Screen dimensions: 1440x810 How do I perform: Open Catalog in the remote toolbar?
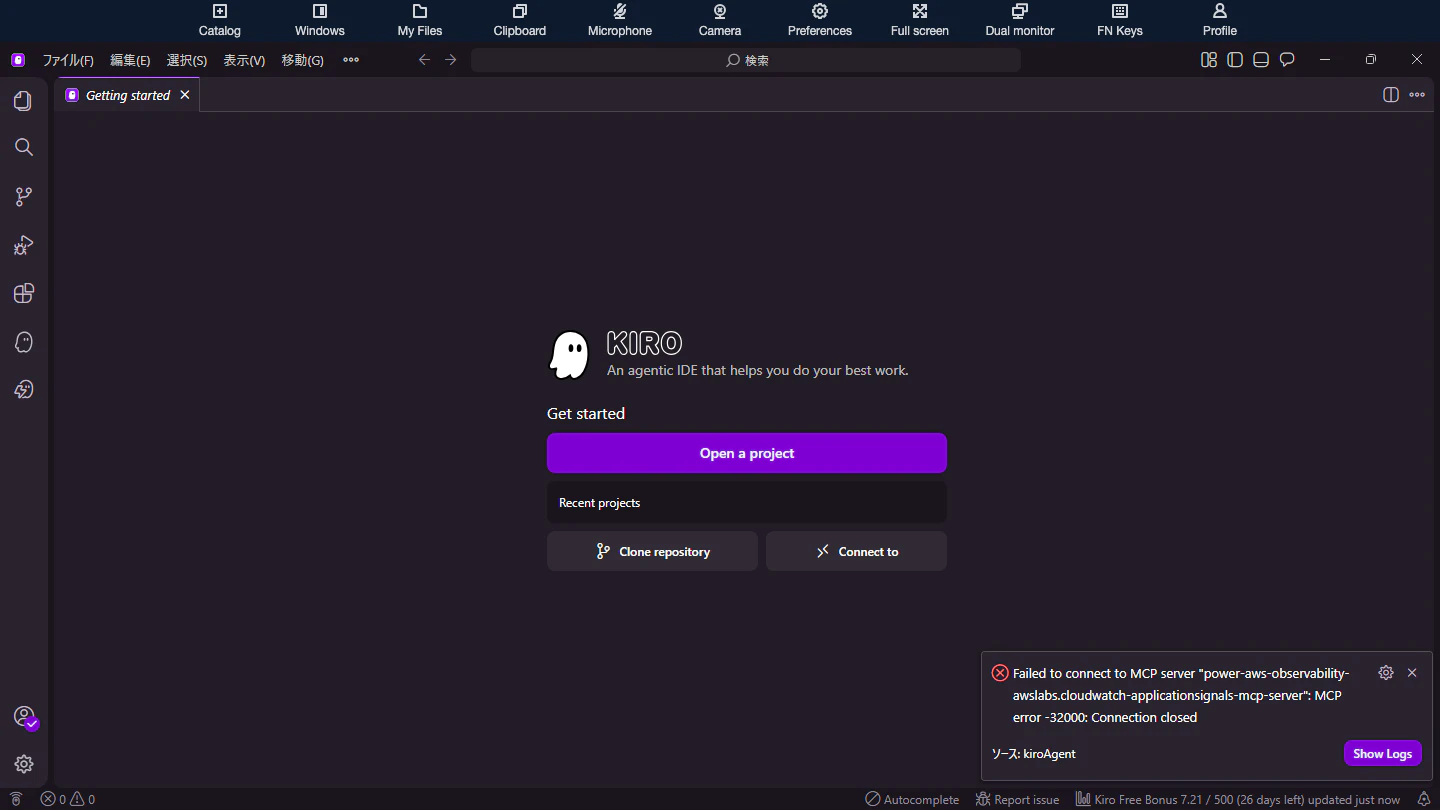(220, 20)
